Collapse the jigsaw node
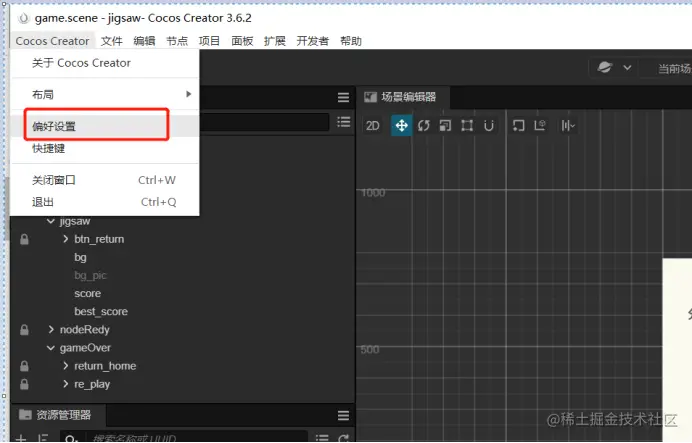Viewport: 692px width, 443px height. click(x=51, y=221)
